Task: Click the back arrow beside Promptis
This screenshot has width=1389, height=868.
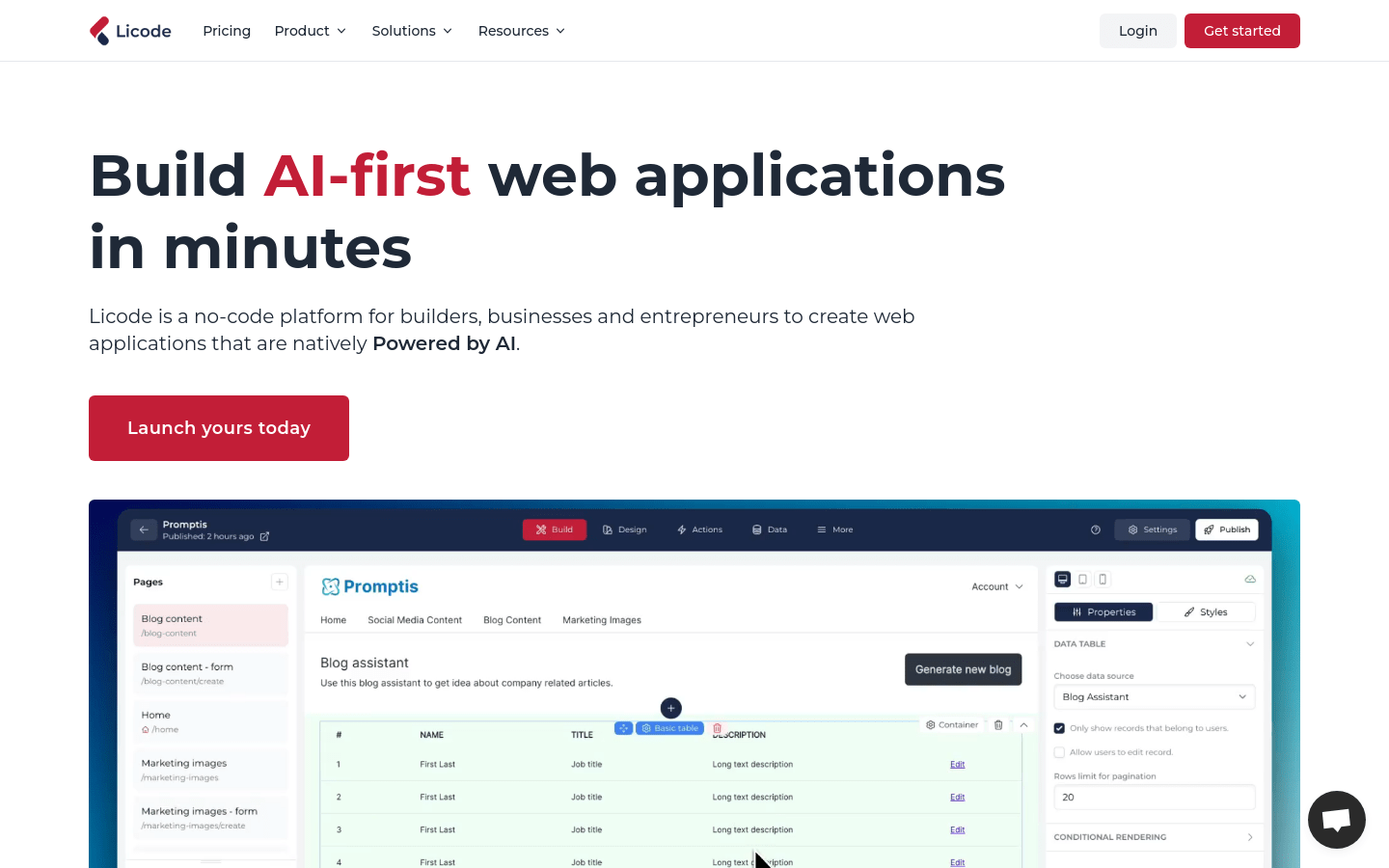Action: [144, 529]
